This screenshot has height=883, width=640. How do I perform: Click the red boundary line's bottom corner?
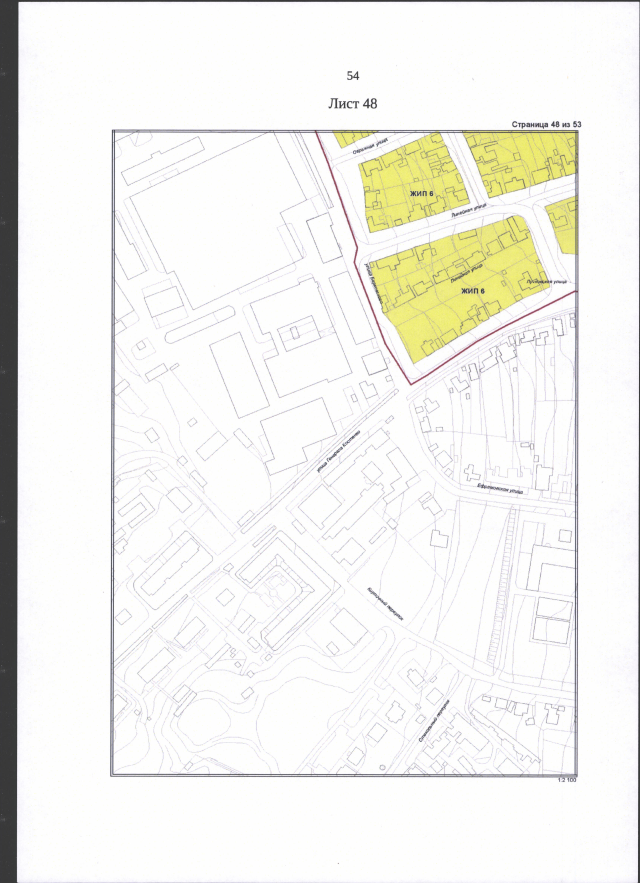coord(409,381)
